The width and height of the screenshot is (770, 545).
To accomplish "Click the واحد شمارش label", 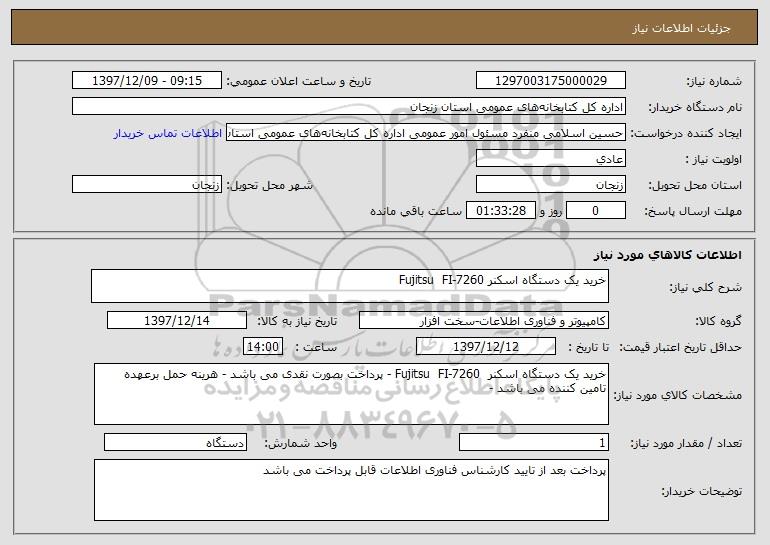I will click(301, 443).
